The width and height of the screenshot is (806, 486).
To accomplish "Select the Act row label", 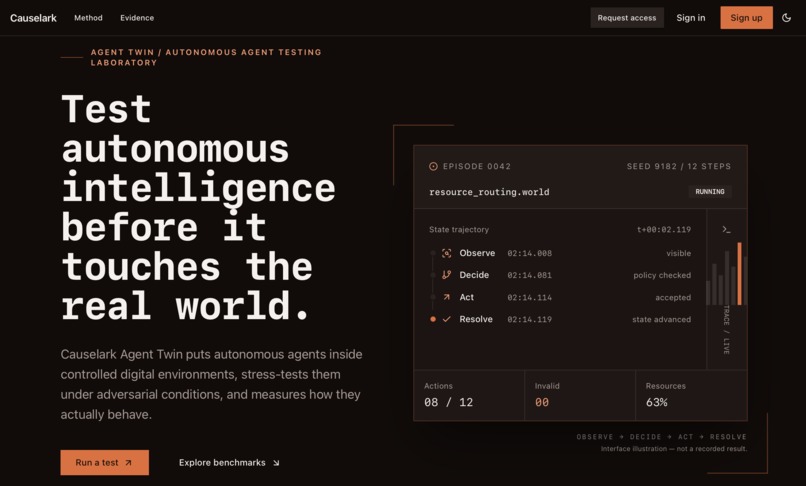I will 467,297.
